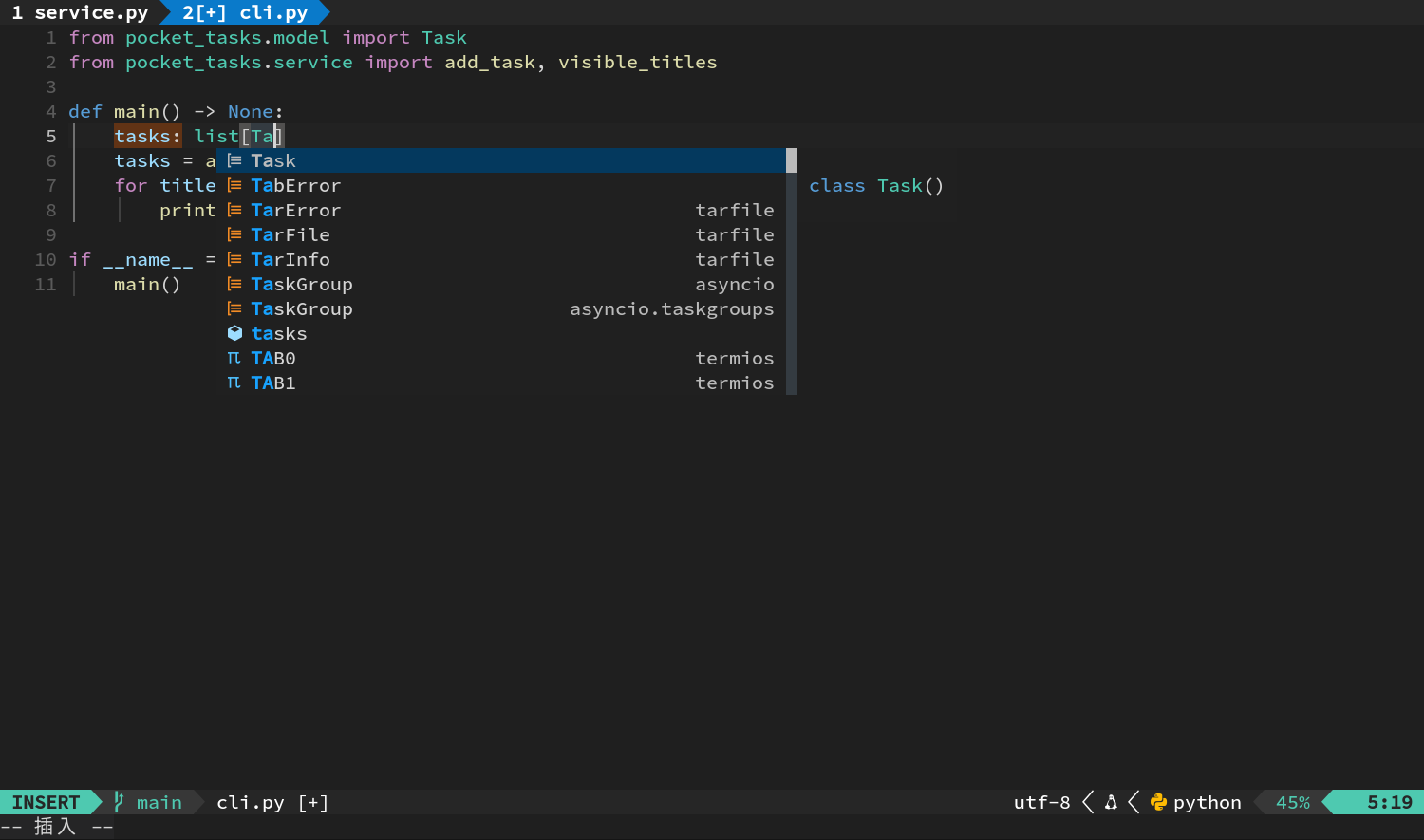
Task: Select the cli.py buffer tab
Action: (245, 12)
